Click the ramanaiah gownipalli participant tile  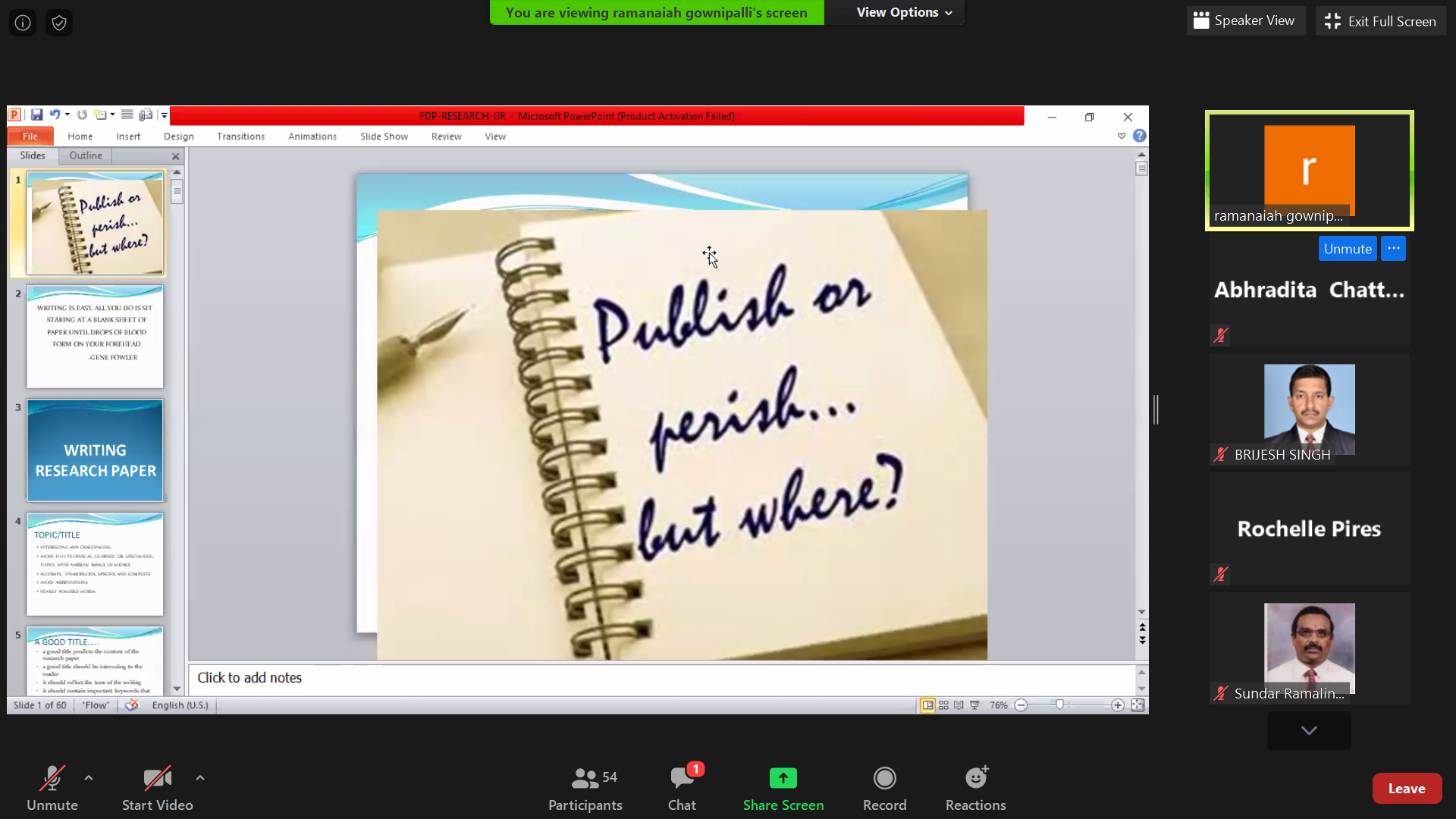point(1309,171)
